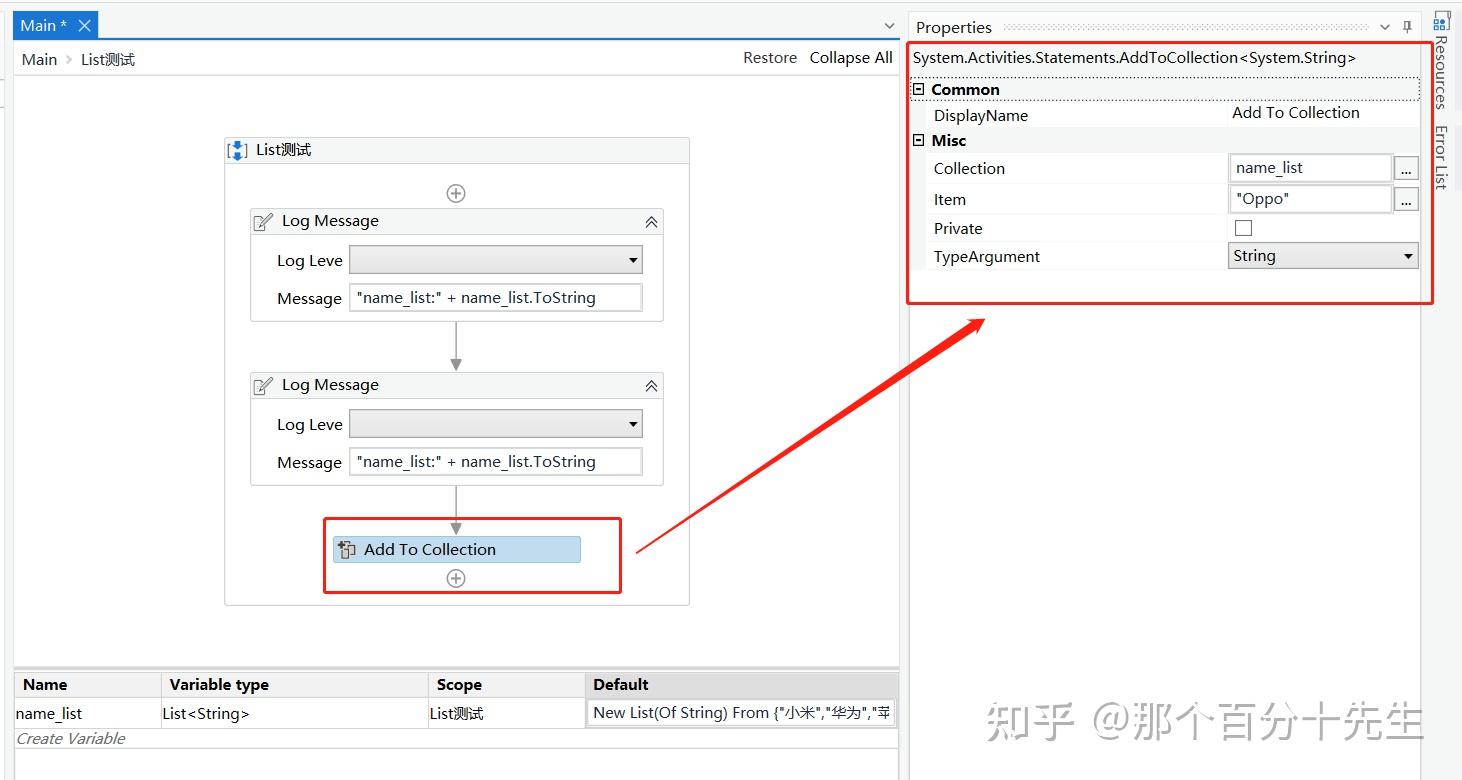Screen dimensions: 1462x780
Task: Click the Add To Collection activity icon
Action: (345, 549)
